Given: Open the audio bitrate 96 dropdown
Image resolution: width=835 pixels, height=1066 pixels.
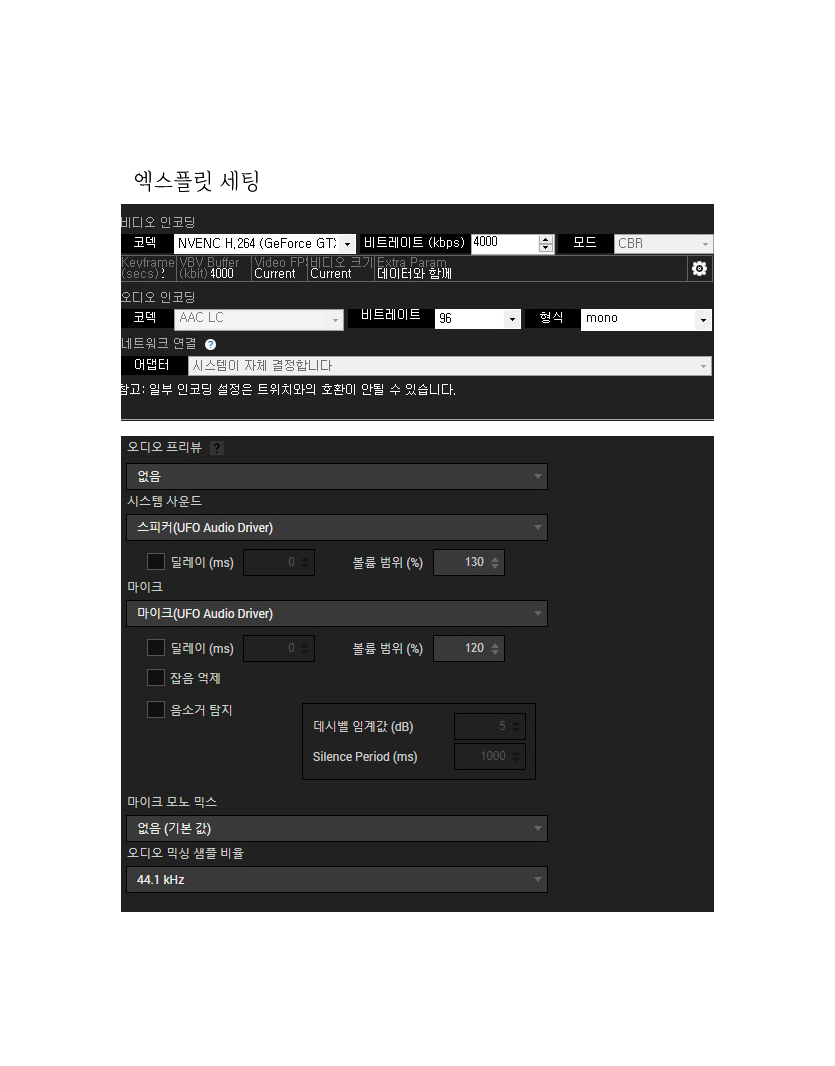Looking at the screenshot, I should tap(477, 319).
